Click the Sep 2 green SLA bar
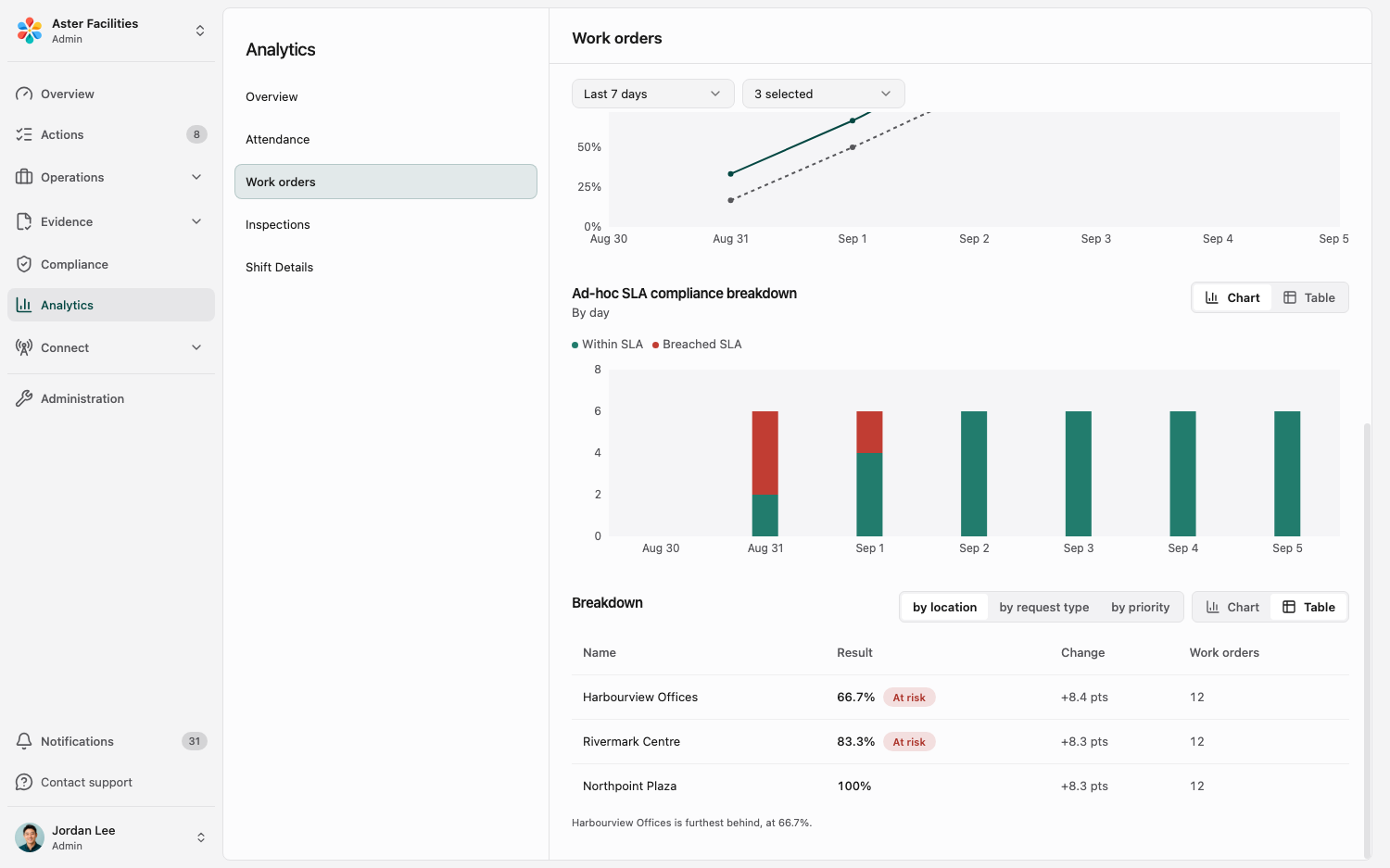The image size is (1390, 868). click(x=974, y=473)
